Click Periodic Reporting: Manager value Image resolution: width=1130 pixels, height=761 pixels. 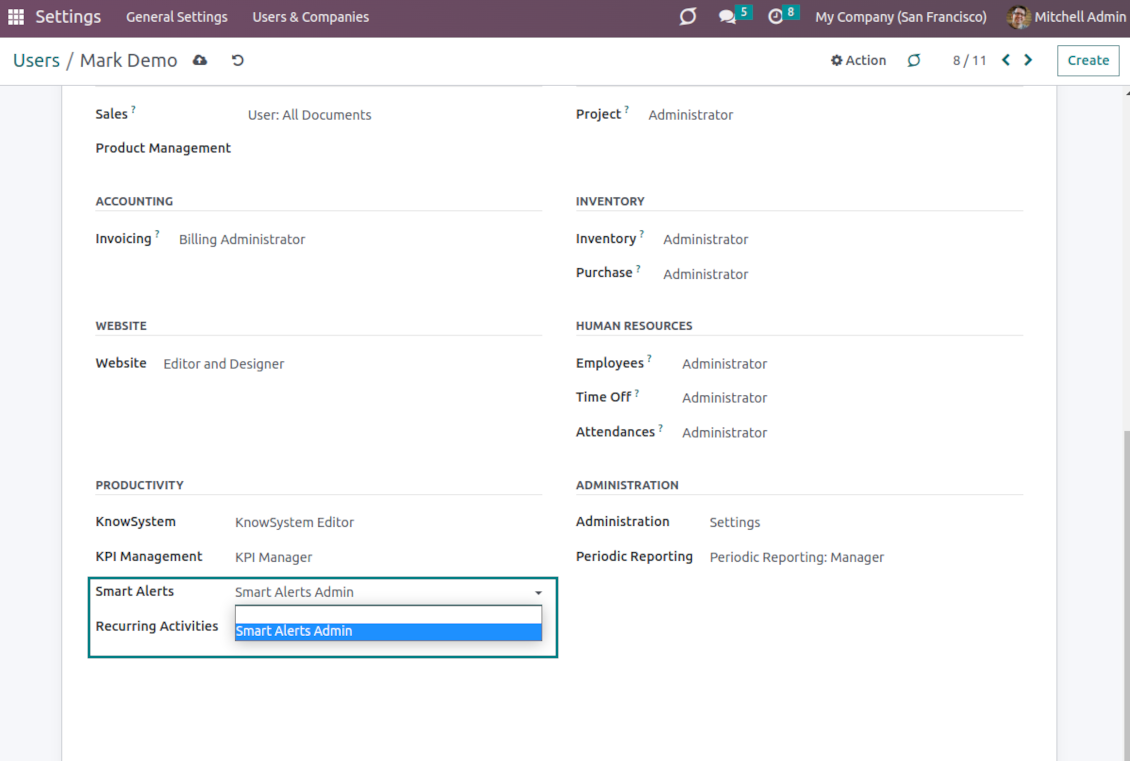(797, 557)
